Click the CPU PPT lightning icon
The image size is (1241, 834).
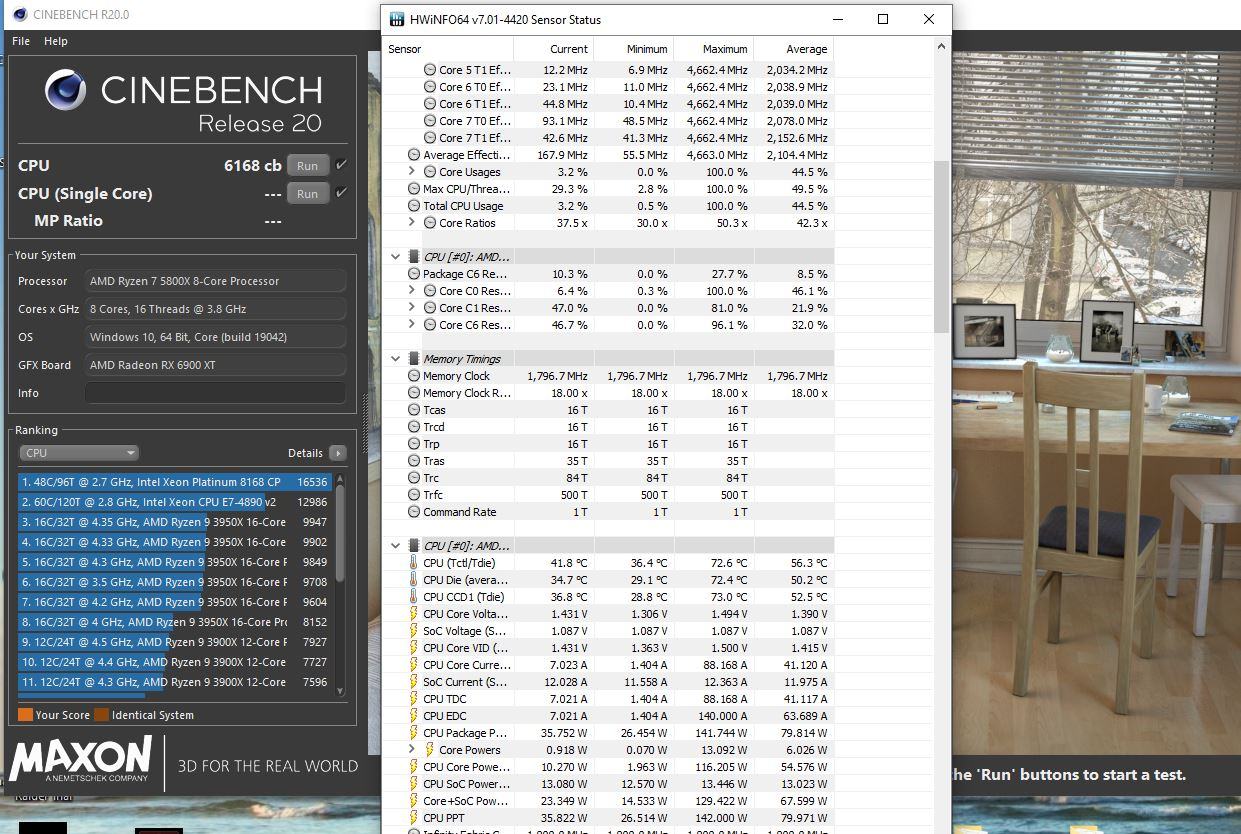(413, 818)
